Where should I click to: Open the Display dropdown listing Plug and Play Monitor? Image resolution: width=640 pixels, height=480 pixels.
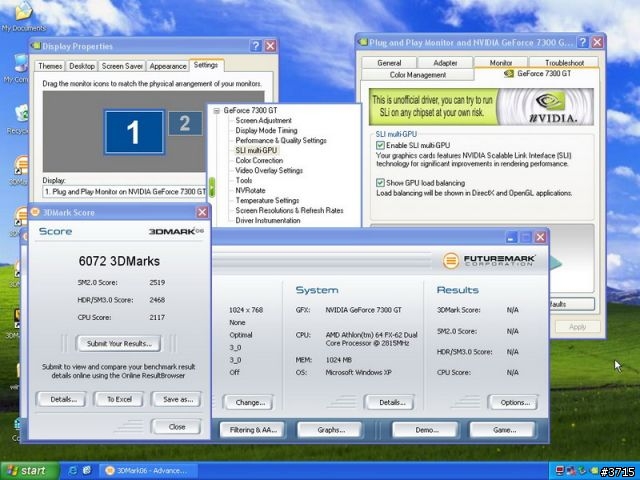click(124, 191)
